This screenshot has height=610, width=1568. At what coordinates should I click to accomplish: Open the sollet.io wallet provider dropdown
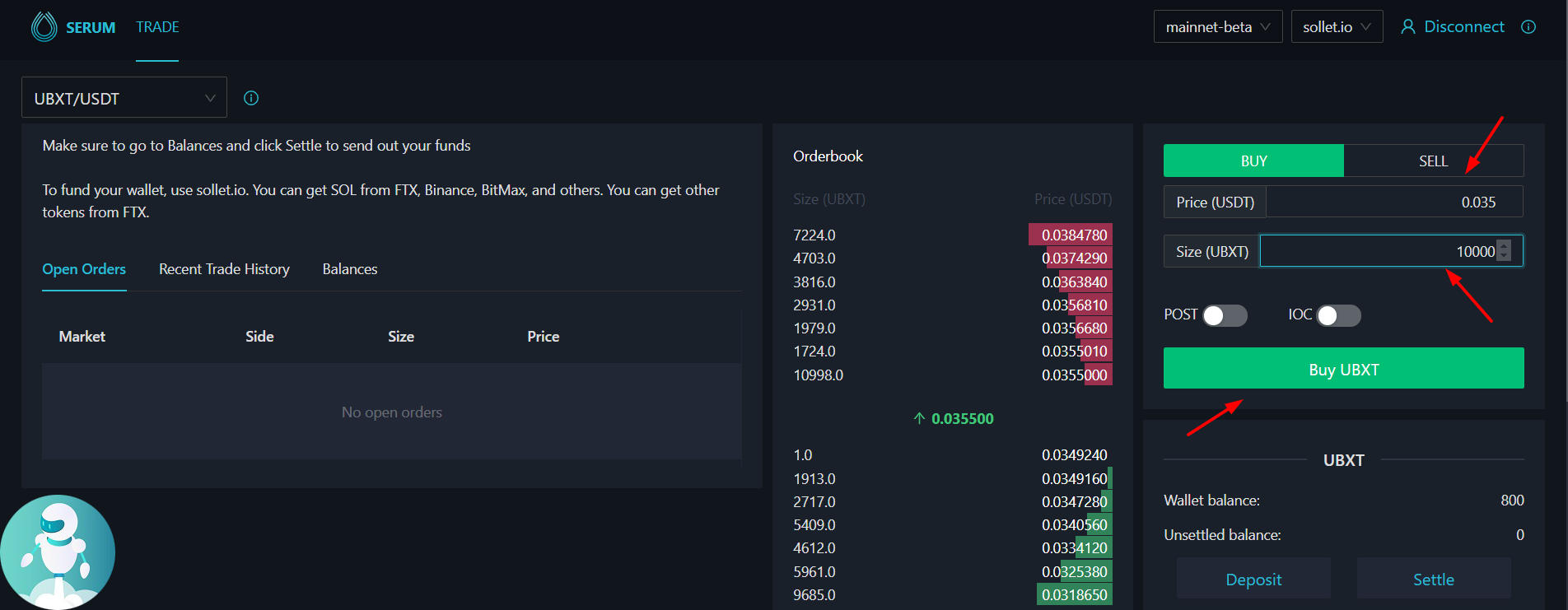1337,27
